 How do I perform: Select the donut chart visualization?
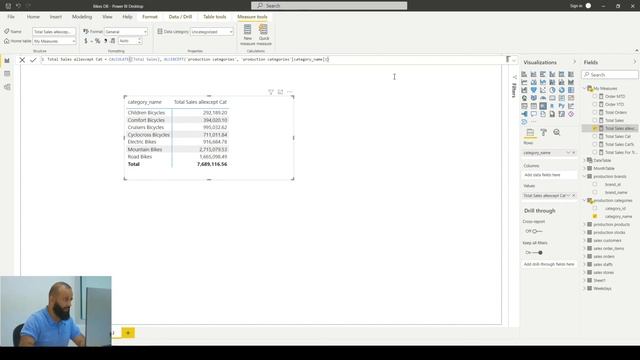coord(562,90)
